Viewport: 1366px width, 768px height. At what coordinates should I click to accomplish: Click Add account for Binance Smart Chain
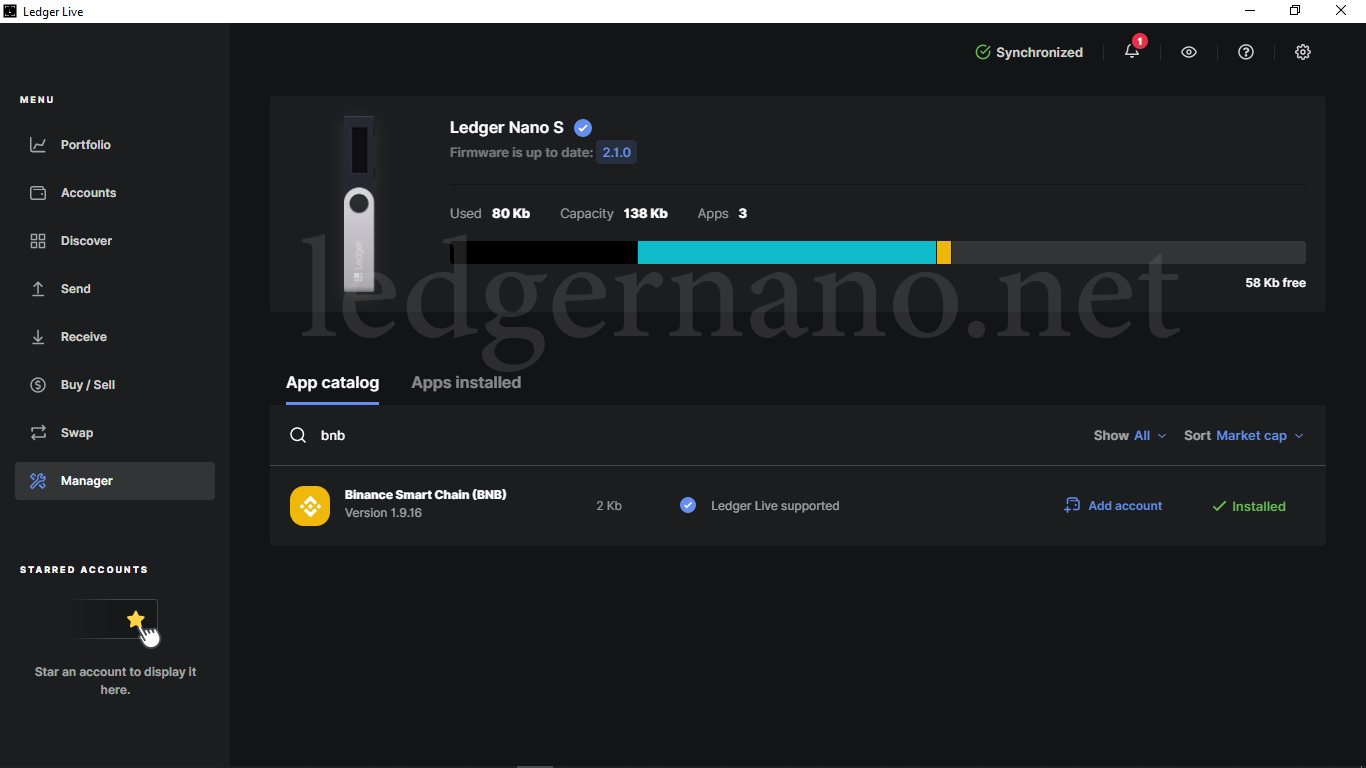tap(1113, 506)
